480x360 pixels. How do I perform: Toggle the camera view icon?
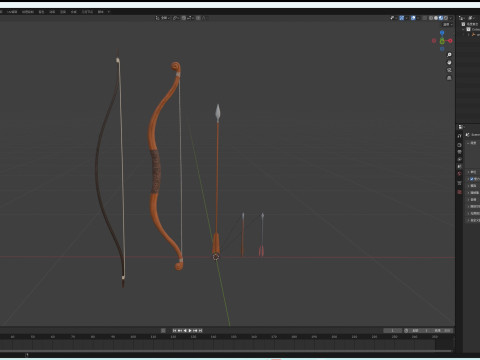click(449, 70)
